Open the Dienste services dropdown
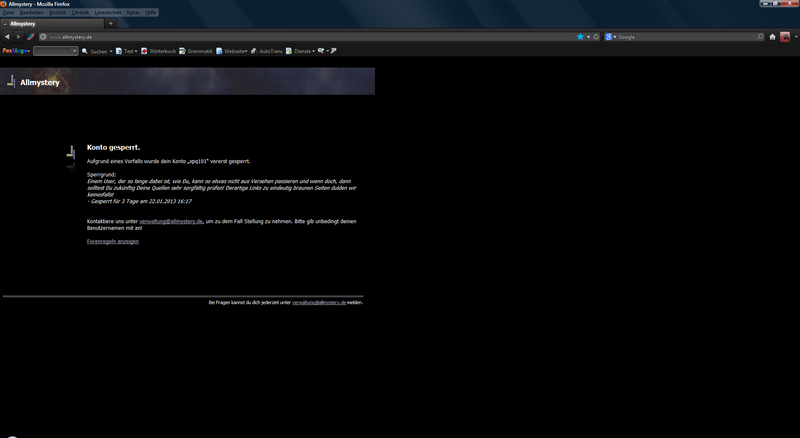This screenshot has width=800, height=438. (301, 51)
